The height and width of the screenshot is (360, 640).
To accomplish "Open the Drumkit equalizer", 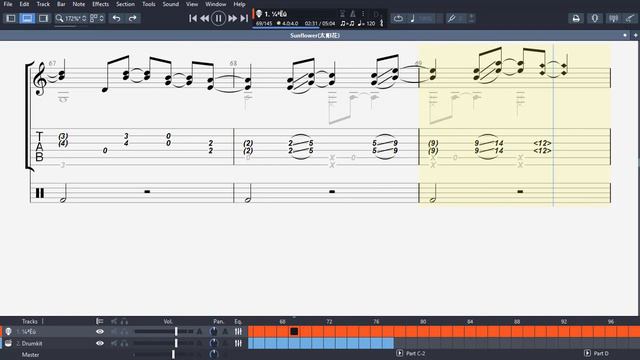I will 238,343.
